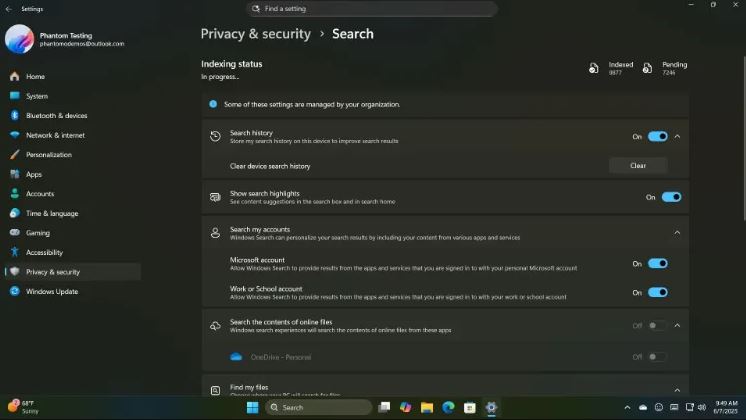Open Gaming controller icon
This screenshot has width=746, height=420.
point(15,233)
